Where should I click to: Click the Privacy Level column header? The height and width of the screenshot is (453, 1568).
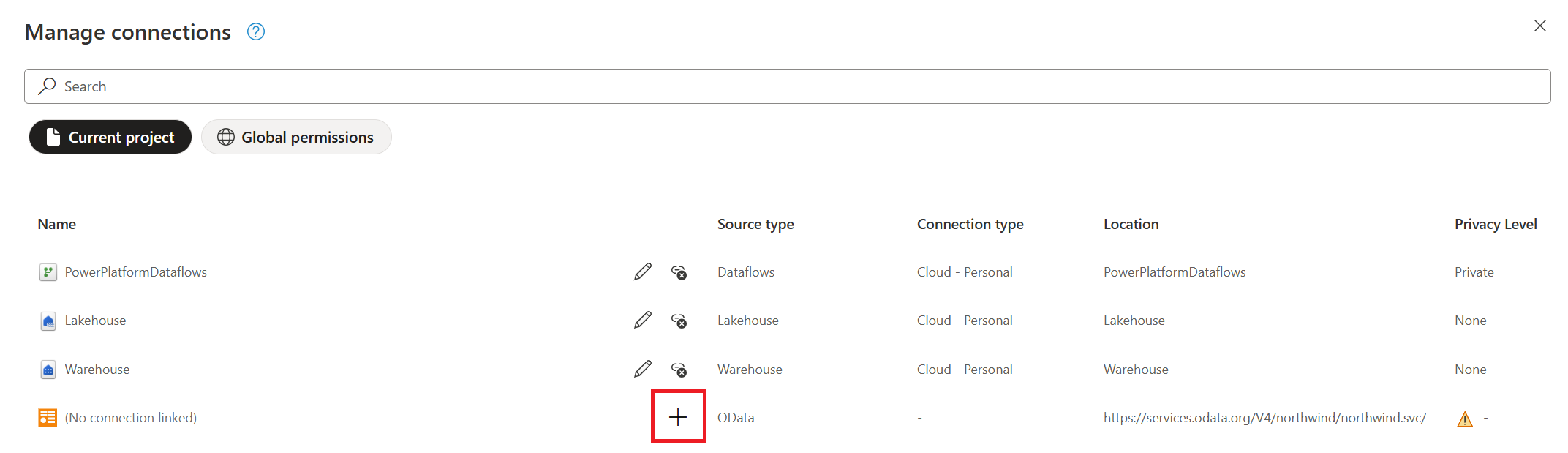[x=1496, y=224]
